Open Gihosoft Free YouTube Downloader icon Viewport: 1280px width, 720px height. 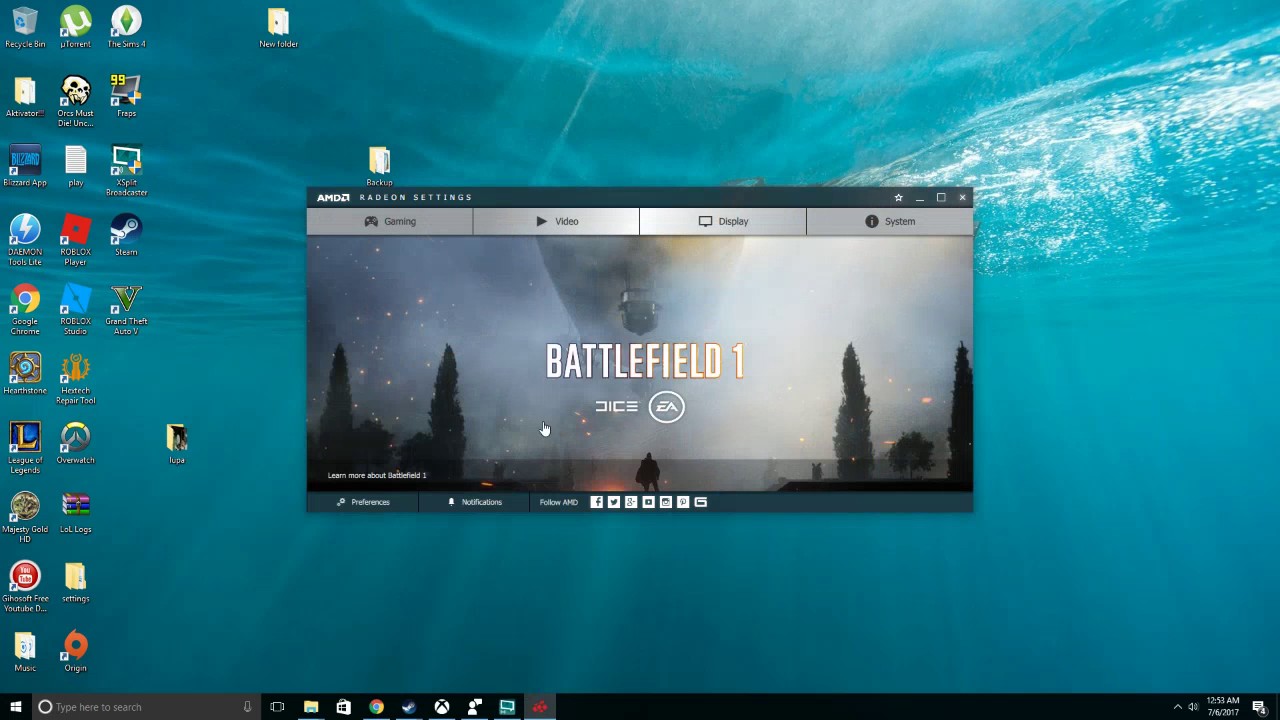pyautogui.click(x=25, y=586)
